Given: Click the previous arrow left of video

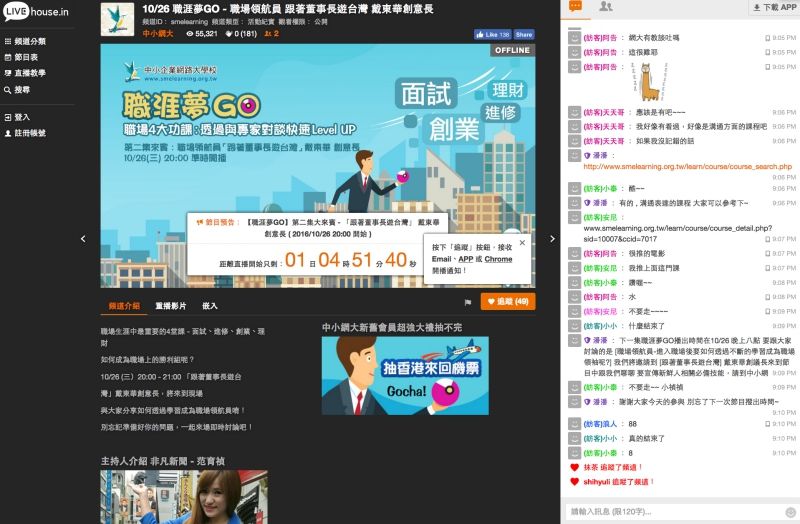Looking at the screenshot, I should tap(83, 238).
